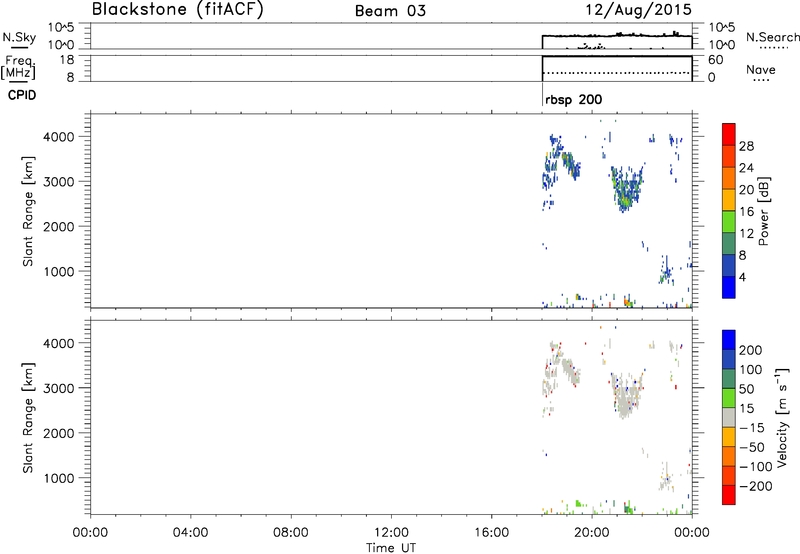800x554 pixels.
Task: Click the 04:00 time tick label
Action: point(190,533)
